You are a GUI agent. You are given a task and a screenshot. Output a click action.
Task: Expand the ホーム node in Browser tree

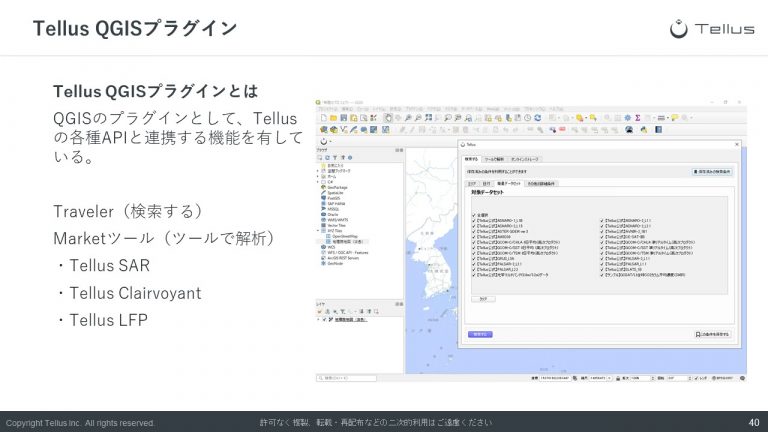pos(317,176)
